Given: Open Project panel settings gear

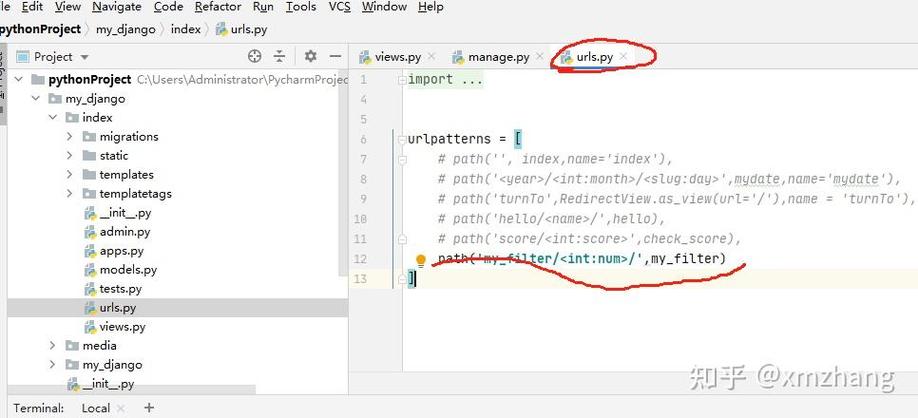Looking at the screenshot, I should tap(310, 57).
